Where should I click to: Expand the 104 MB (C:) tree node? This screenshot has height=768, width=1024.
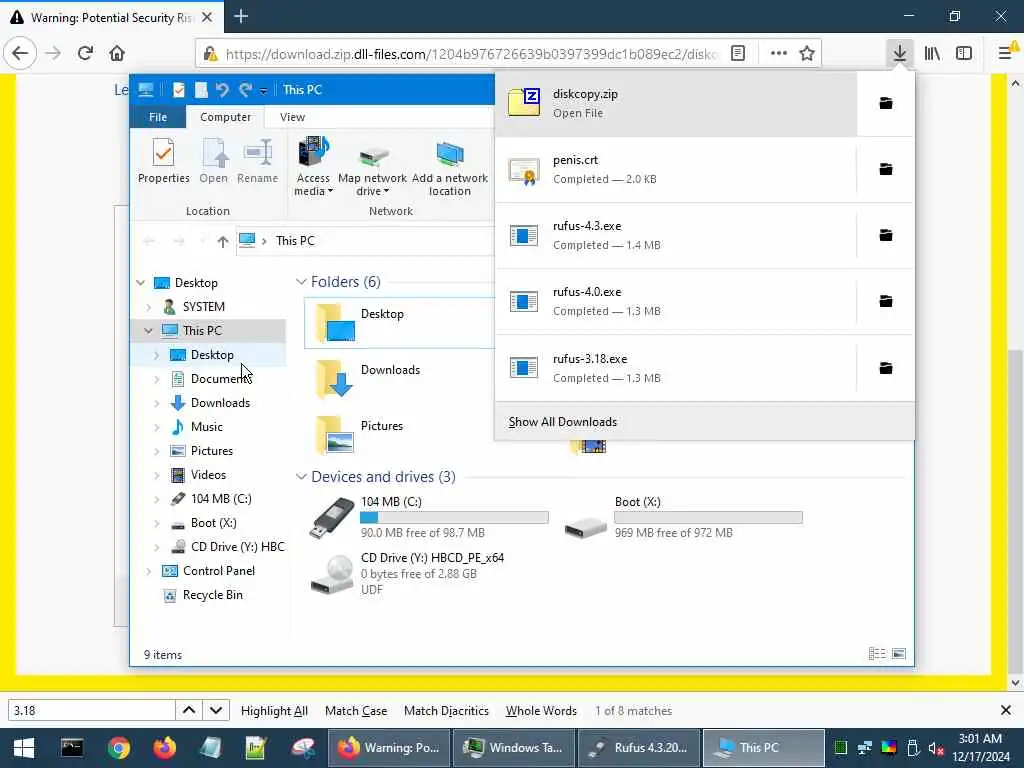[x=157, y=499]
